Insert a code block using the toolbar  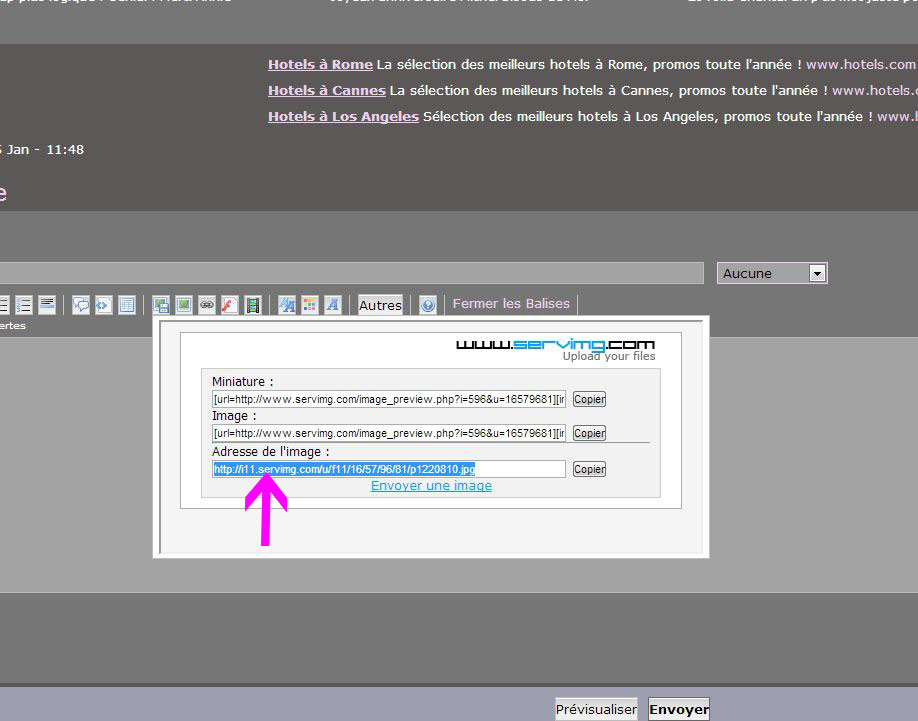click(x=104, y=305)
